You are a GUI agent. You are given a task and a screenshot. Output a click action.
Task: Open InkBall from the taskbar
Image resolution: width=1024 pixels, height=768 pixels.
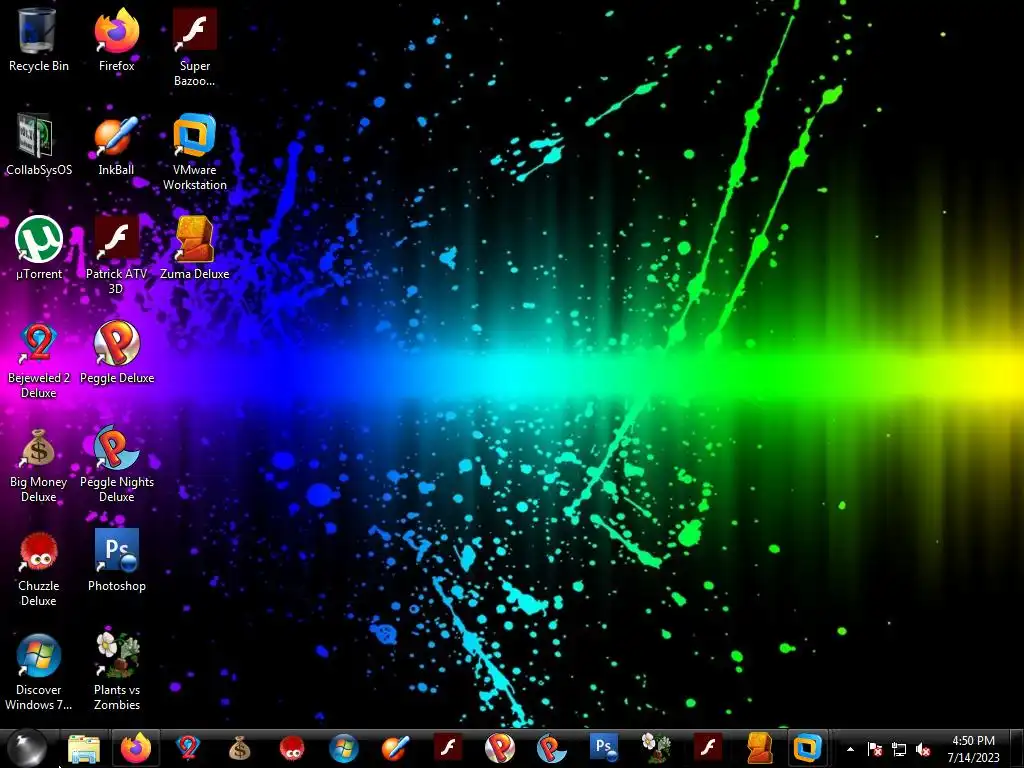(396, 748)
